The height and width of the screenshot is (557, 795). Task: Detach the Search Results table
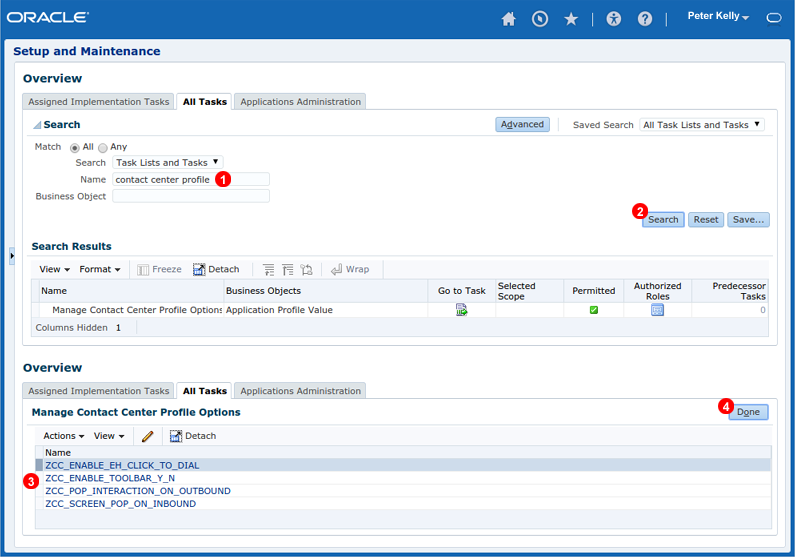[x=216, y=270]
